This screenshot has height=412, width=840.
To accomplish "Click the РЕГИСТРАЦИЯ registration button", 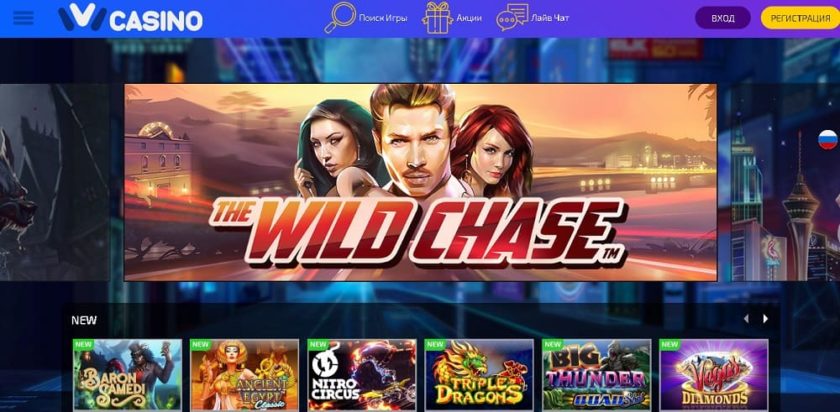I will 800,18.
